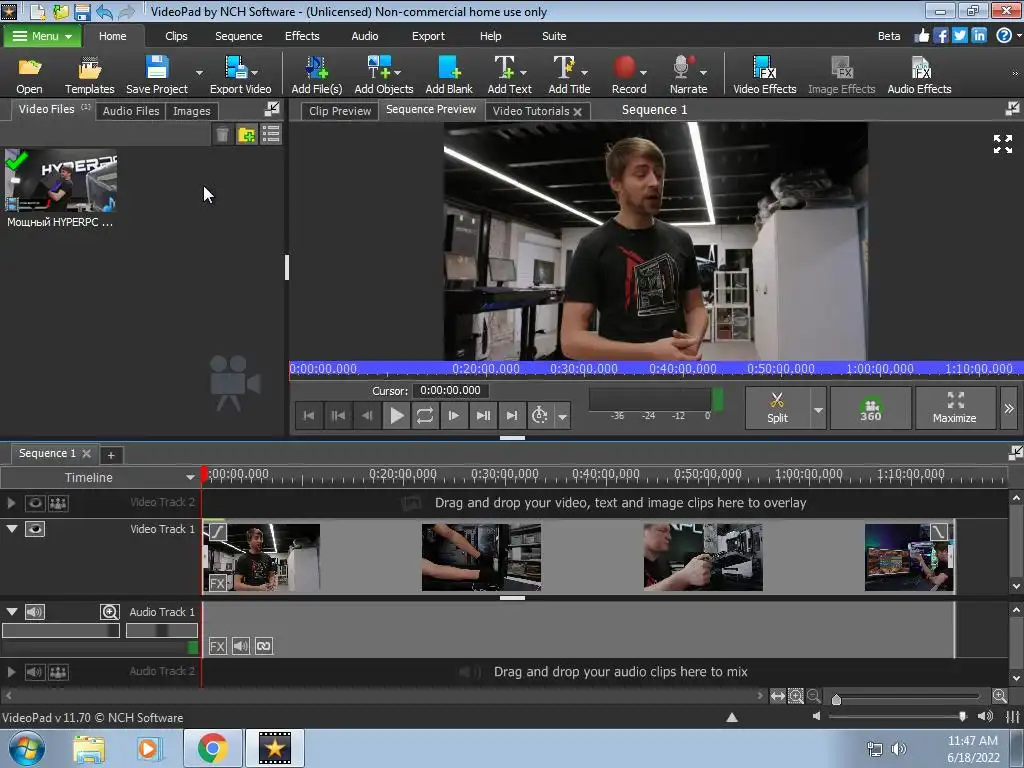The width and height of the screenshot is (1024, 768).
Task: Switch media bin to list view
Action: (271, 135)
